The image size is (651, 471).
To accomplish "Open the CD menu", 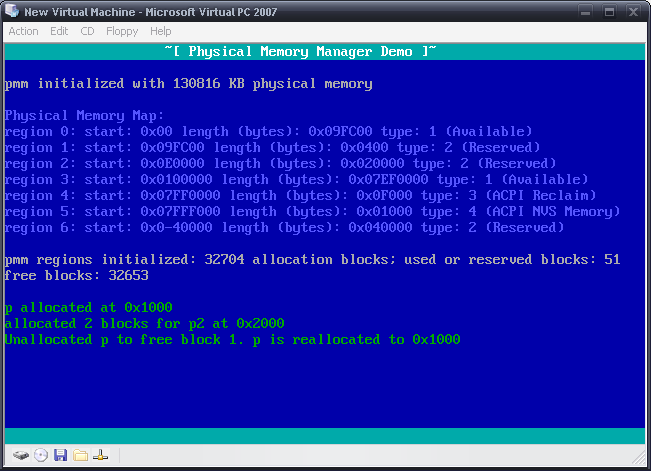I will pyautogui.click(x=87, y=32).
